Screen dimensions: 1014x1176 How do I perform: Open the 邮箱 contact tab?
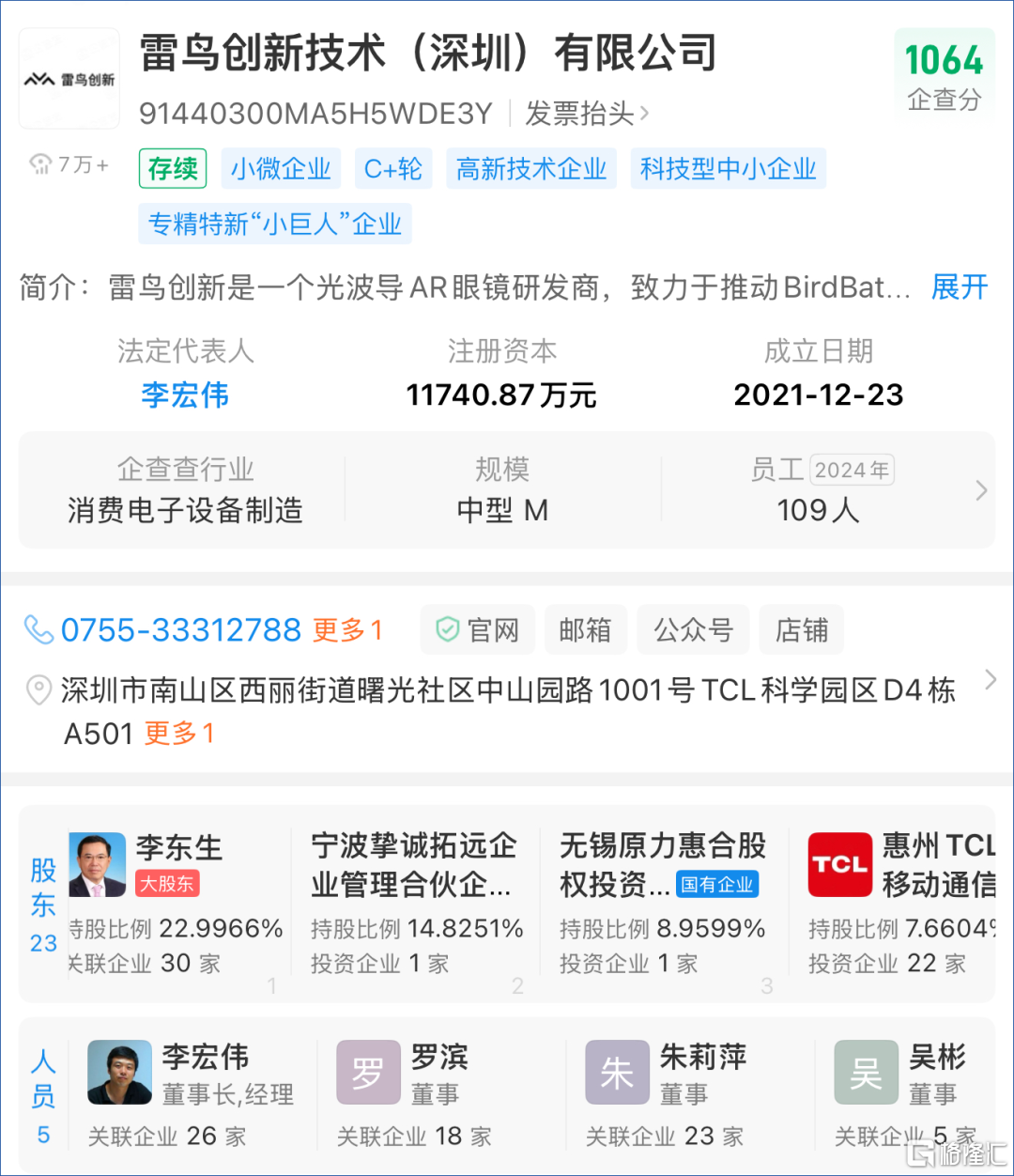(585, 629)
